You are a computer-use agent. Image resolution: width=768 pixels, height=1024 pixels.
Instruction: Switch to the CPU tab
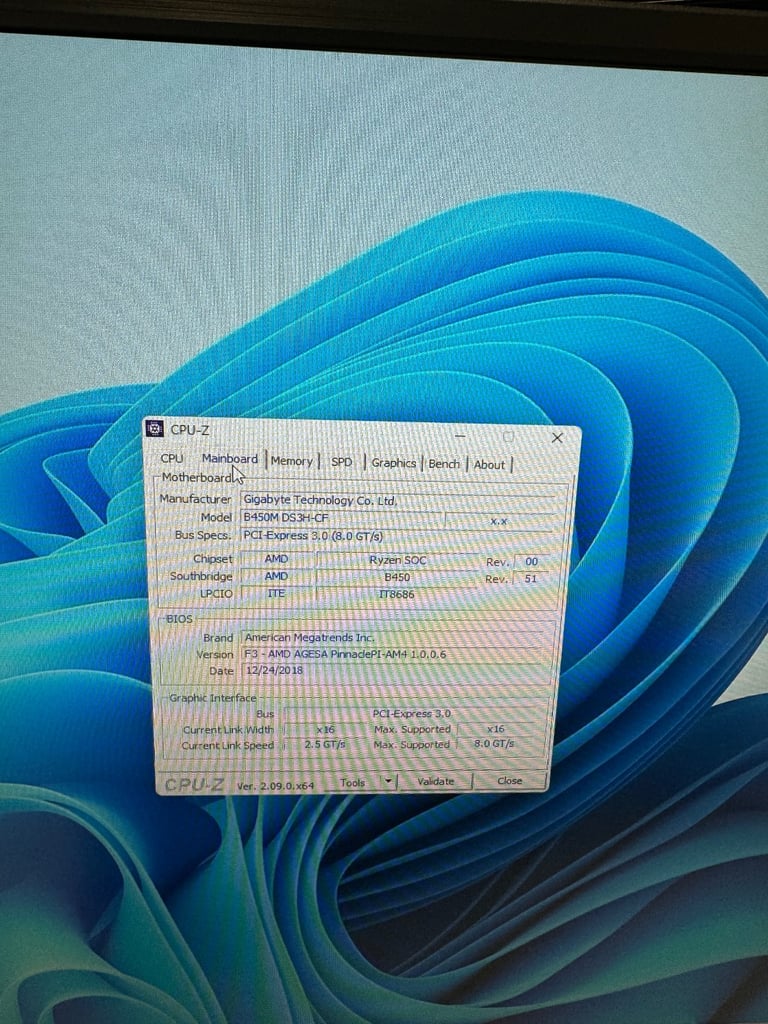(x=172, y=458)
